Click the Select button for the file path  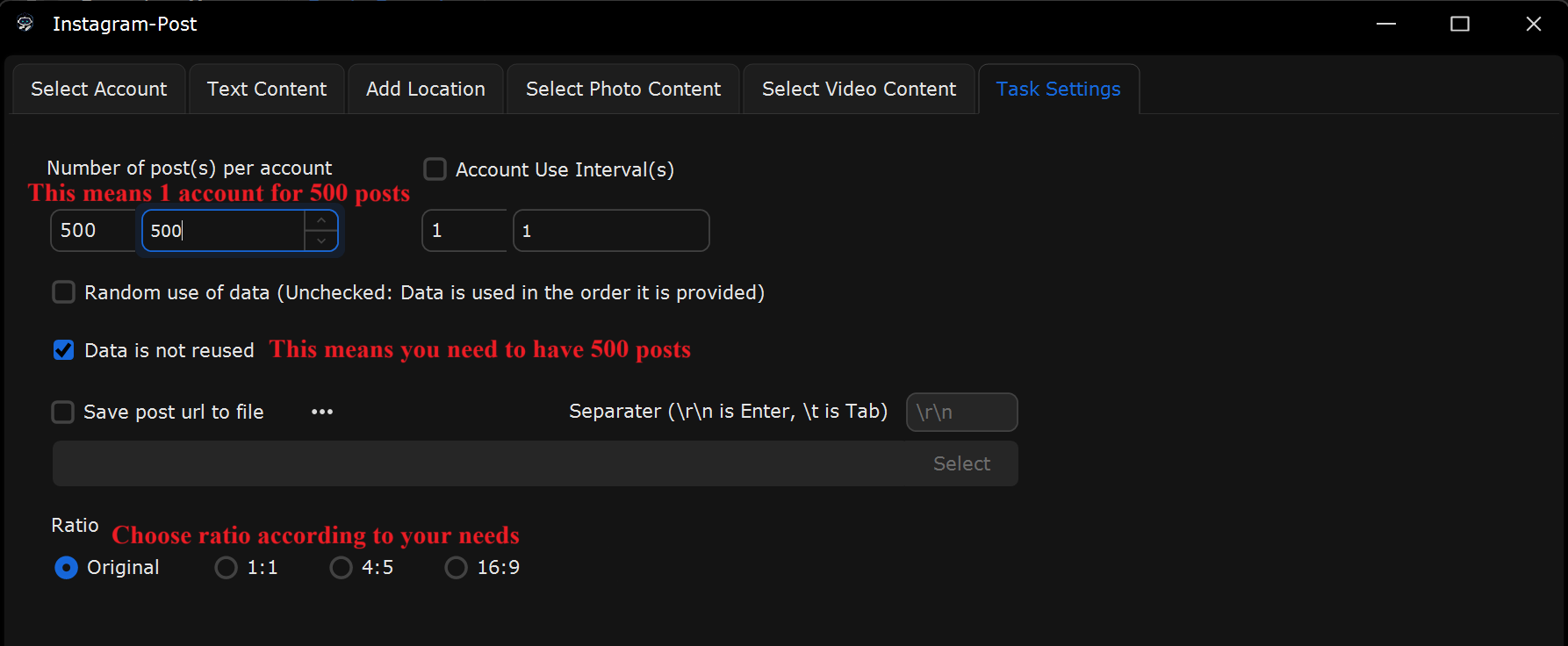tap(961, 463)
